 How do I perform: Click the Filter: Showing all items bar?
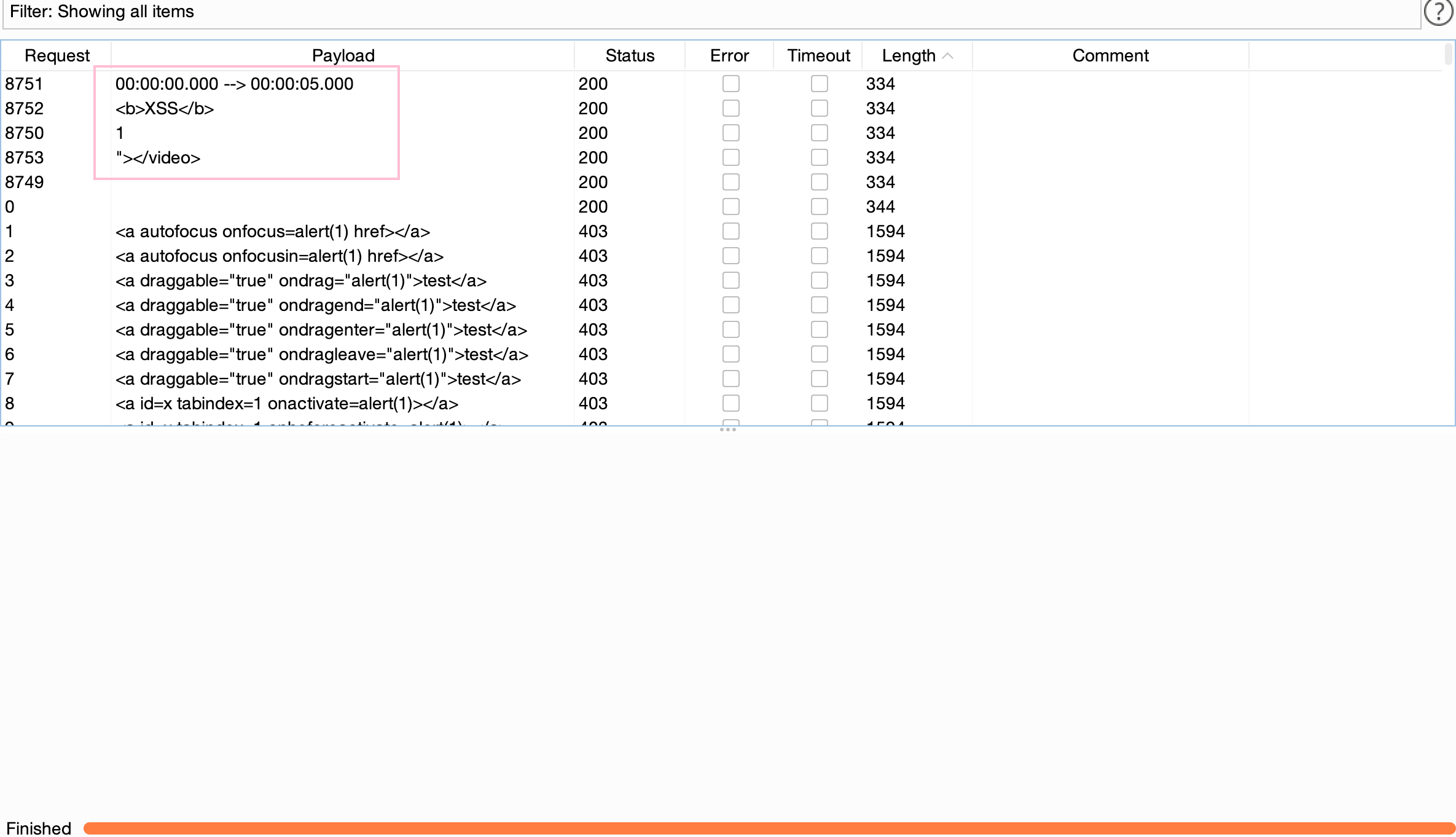[711, 12]
